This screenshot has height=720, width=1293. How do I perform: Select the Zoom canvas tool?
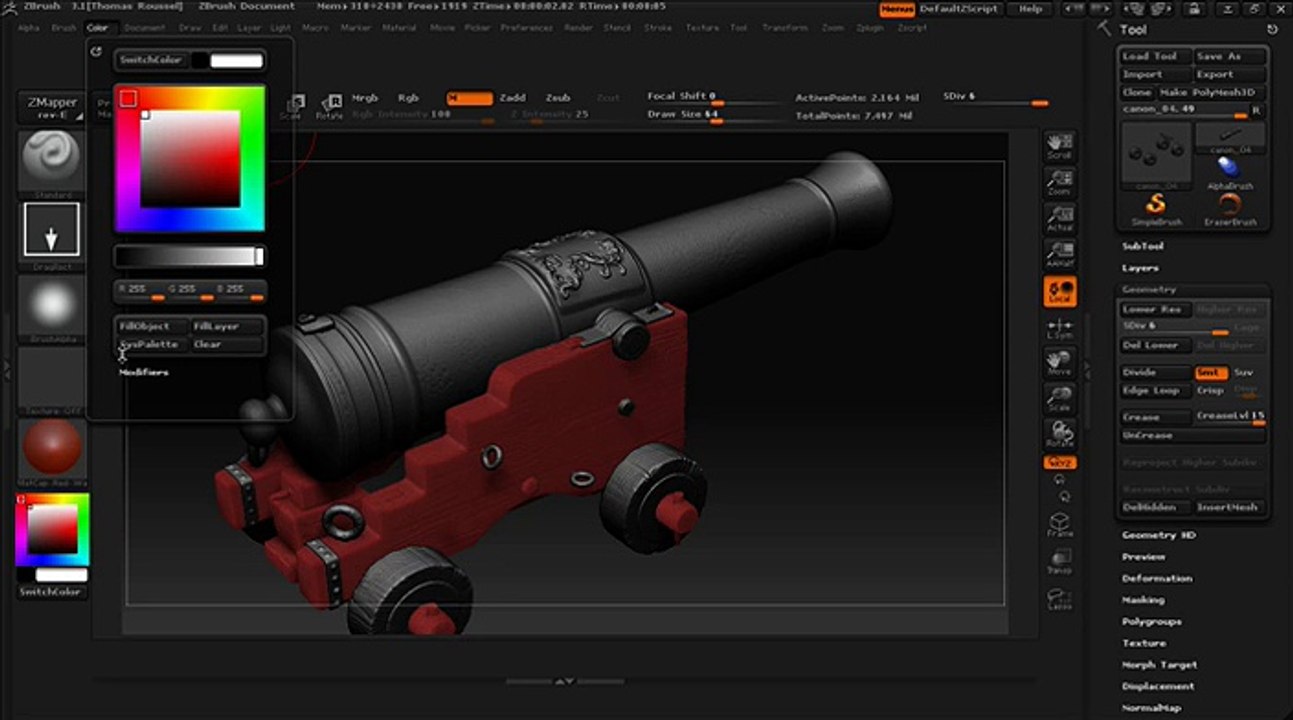[x=1059, y=182]
